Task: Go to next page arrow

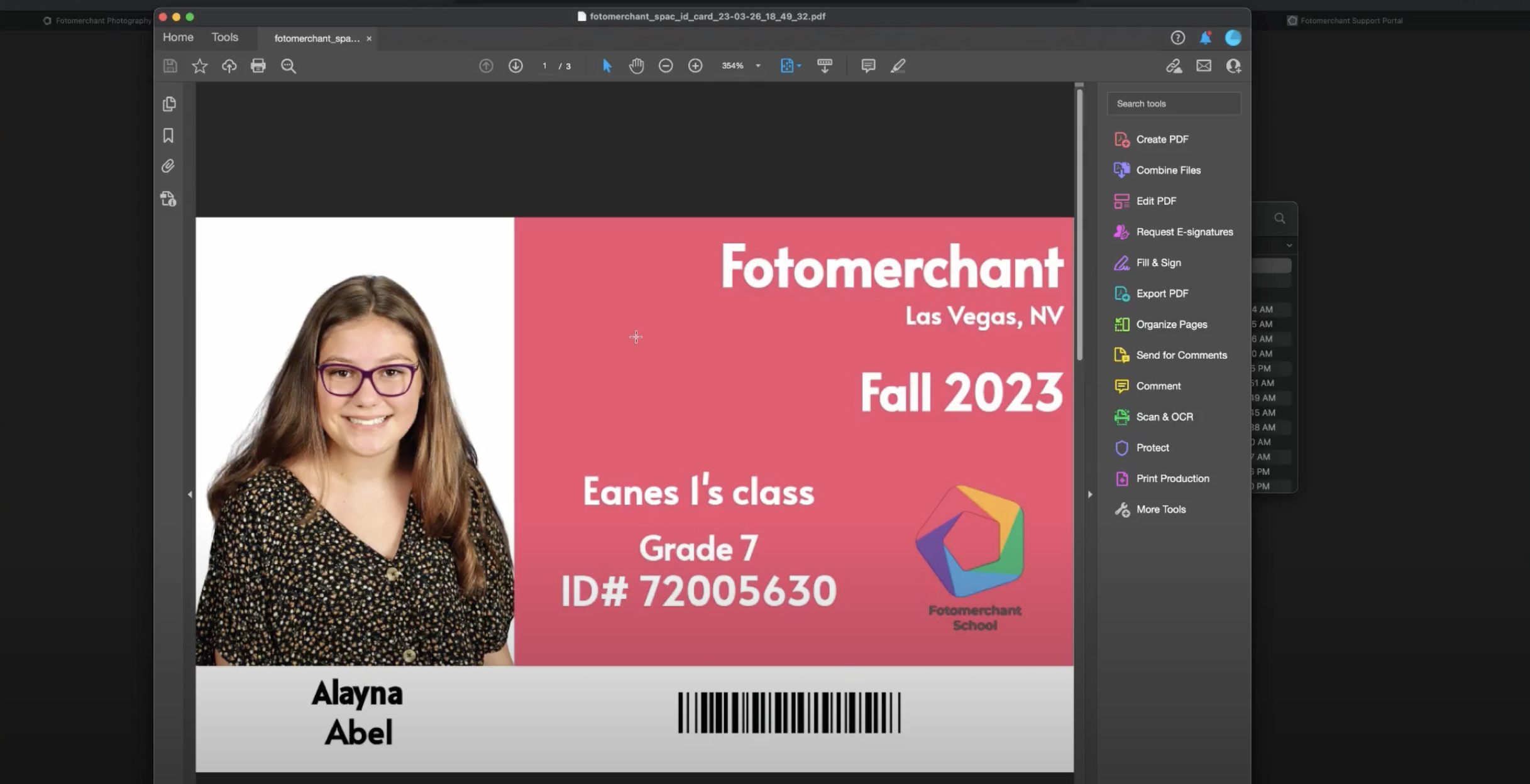Action: [x=515, y=66]
